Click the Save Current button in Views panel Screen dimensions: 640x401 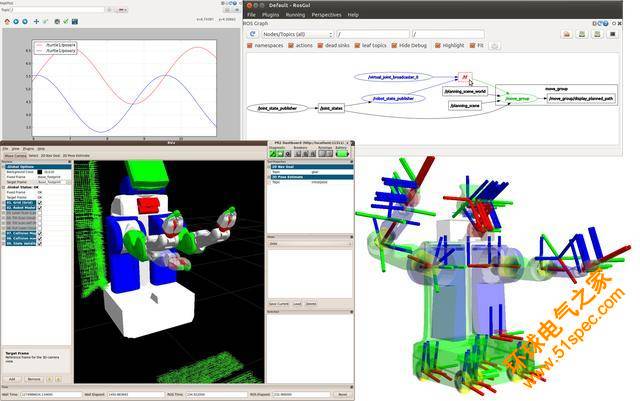click(x=279, y=304)
